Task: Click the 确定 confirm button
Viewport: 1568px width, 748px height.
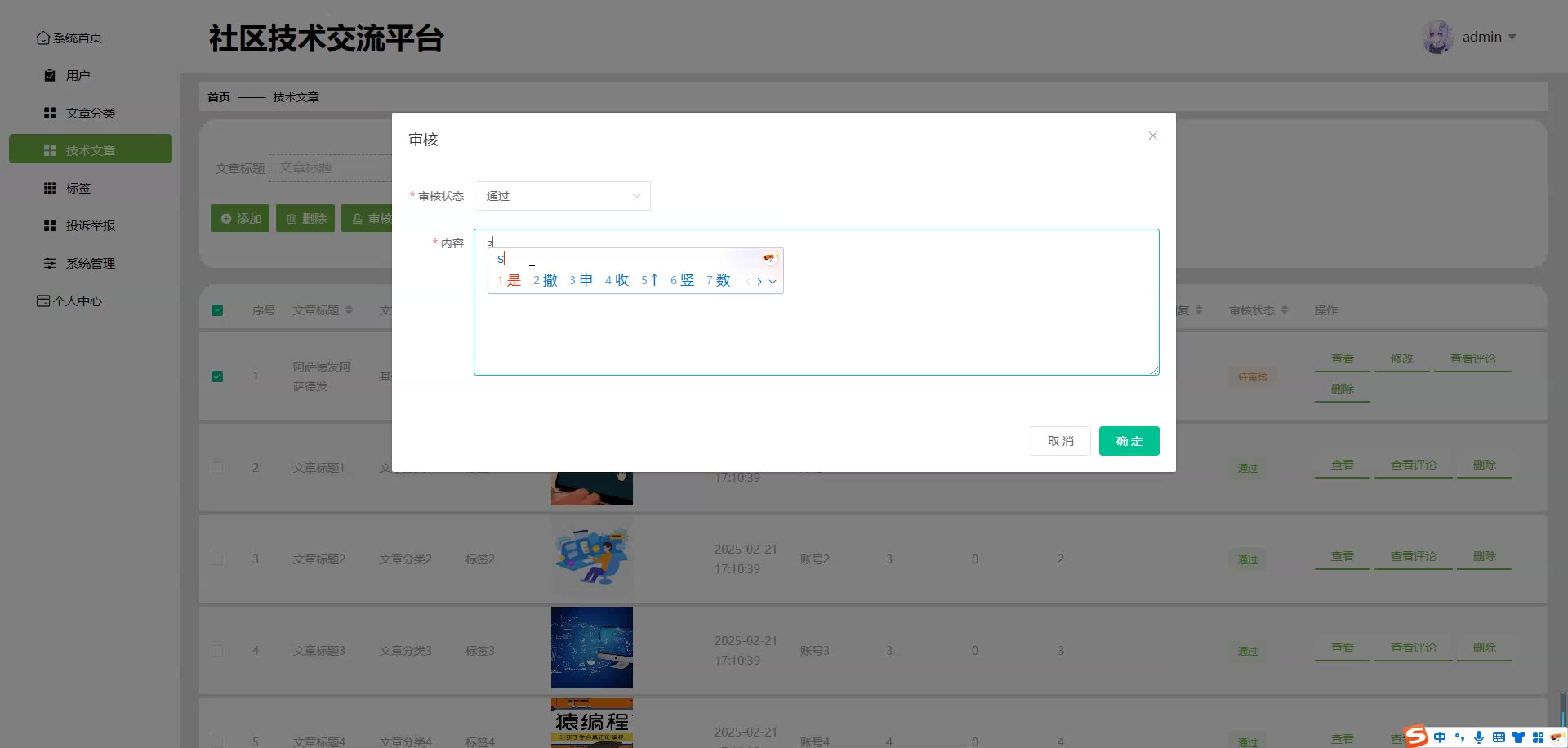Action: (1129, 441)
